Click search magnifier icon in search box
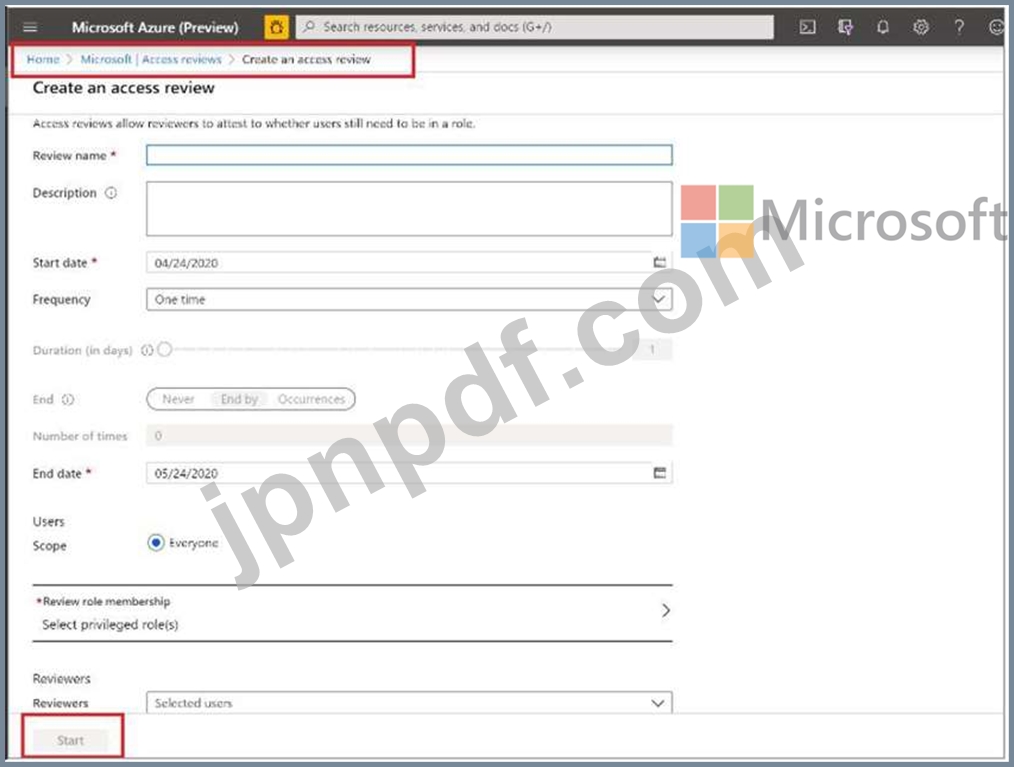 [310, 27]
